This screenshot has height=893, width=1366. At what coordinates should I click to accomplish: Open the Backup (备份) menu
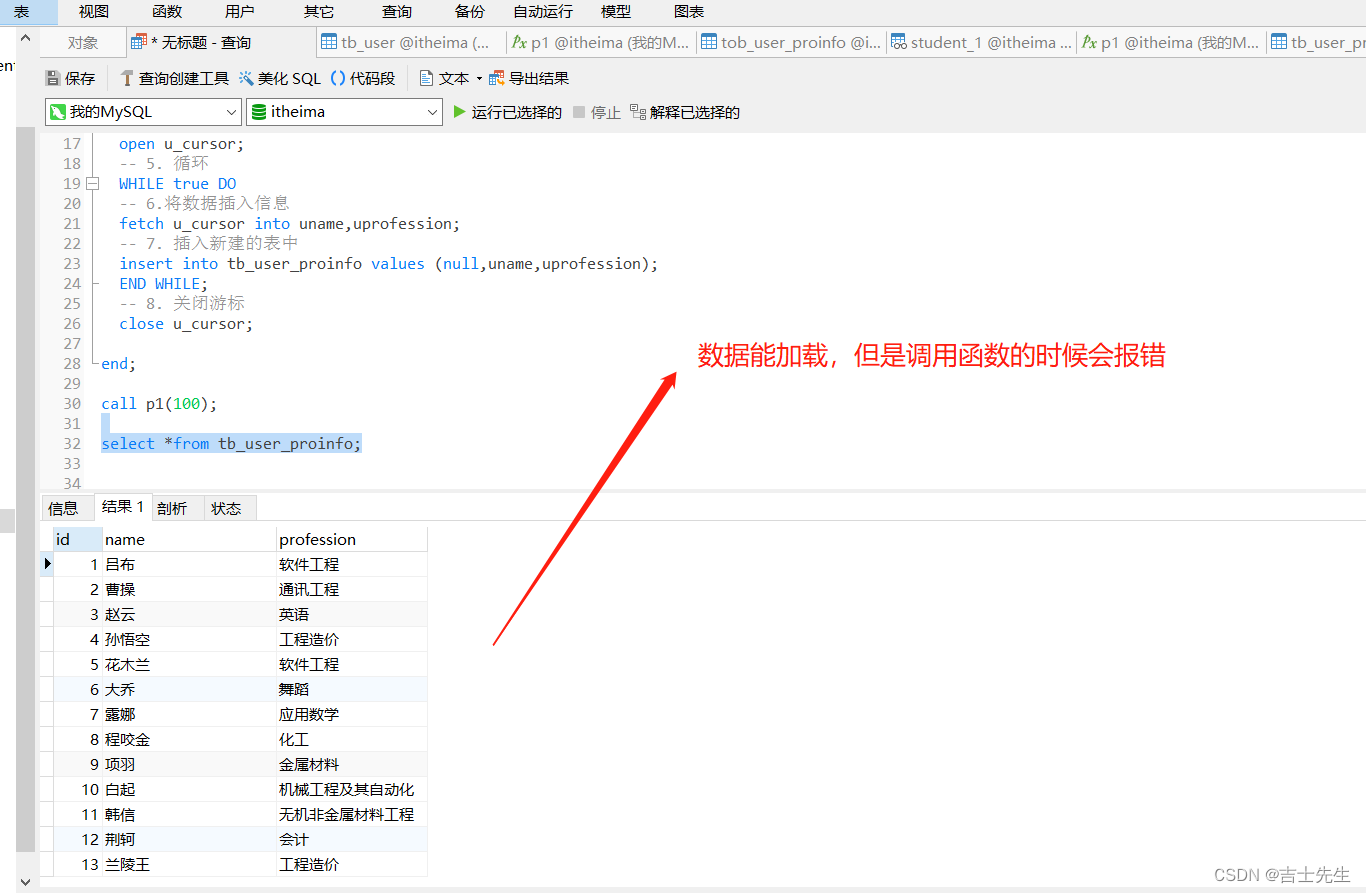click(x=470, y=12)
